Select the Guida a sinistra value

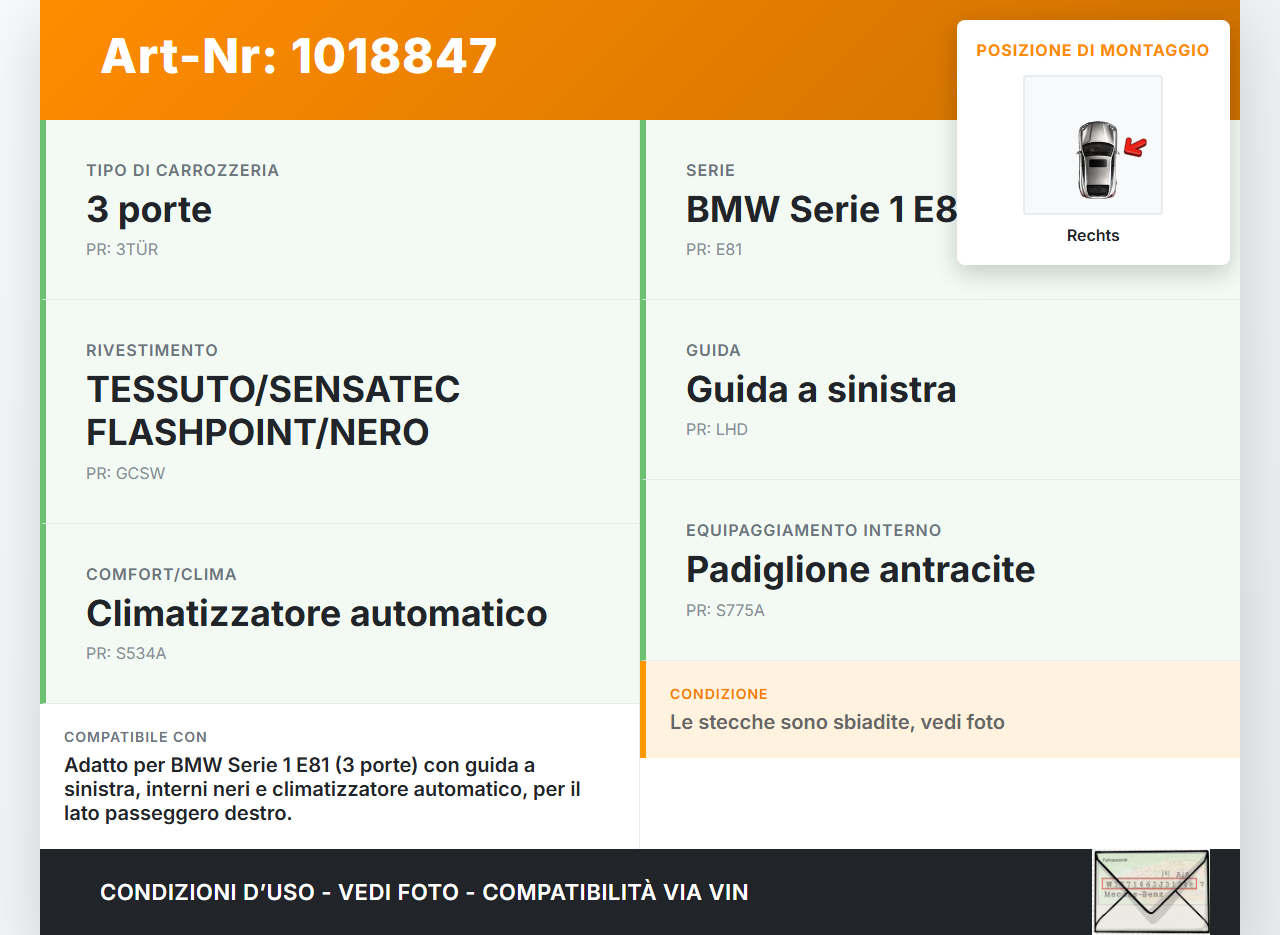pyautogui.click(x=821, y=390)
